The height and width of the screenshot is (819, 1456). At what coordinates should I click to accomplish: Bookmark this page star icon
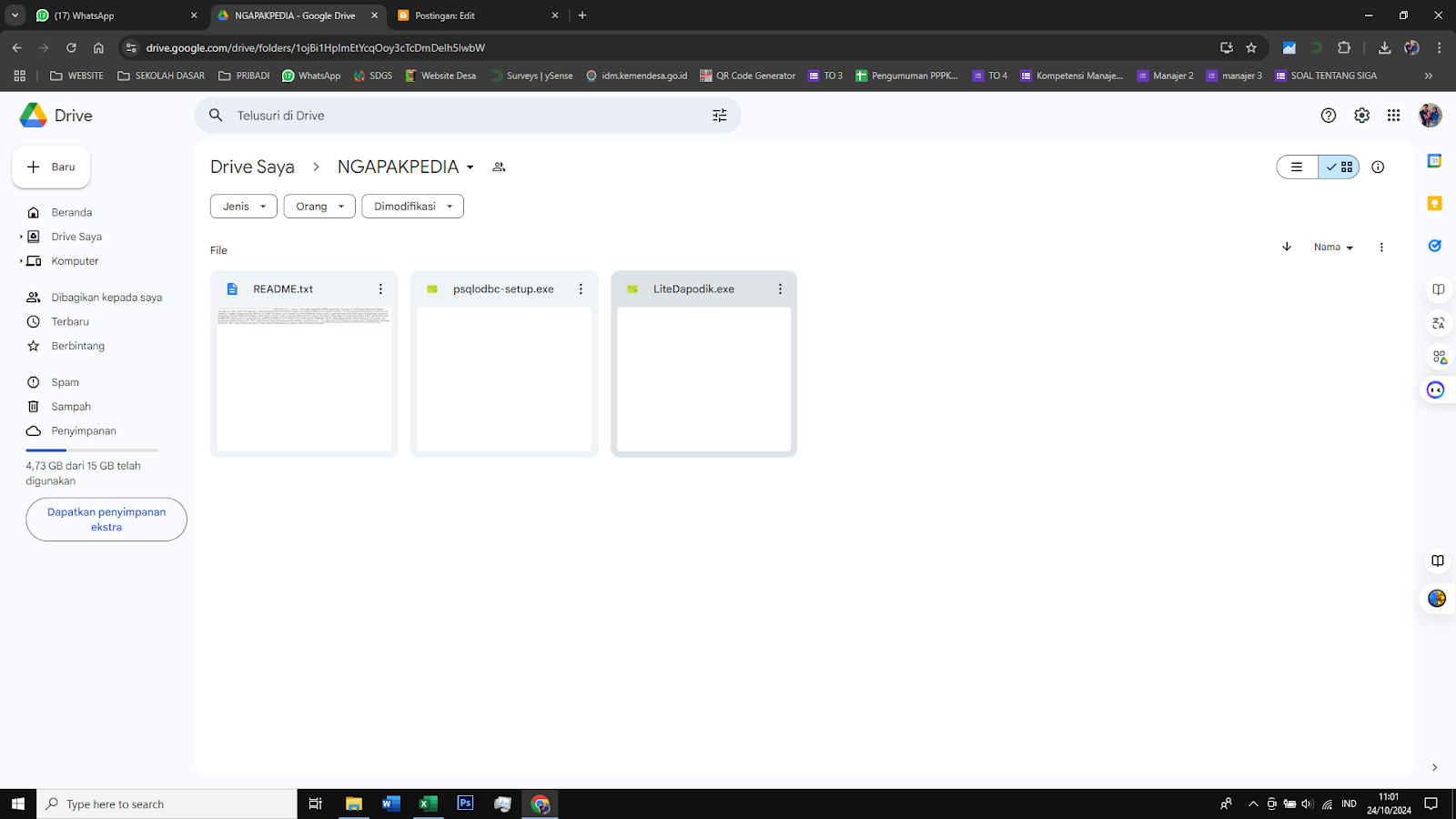(1251, 48)
